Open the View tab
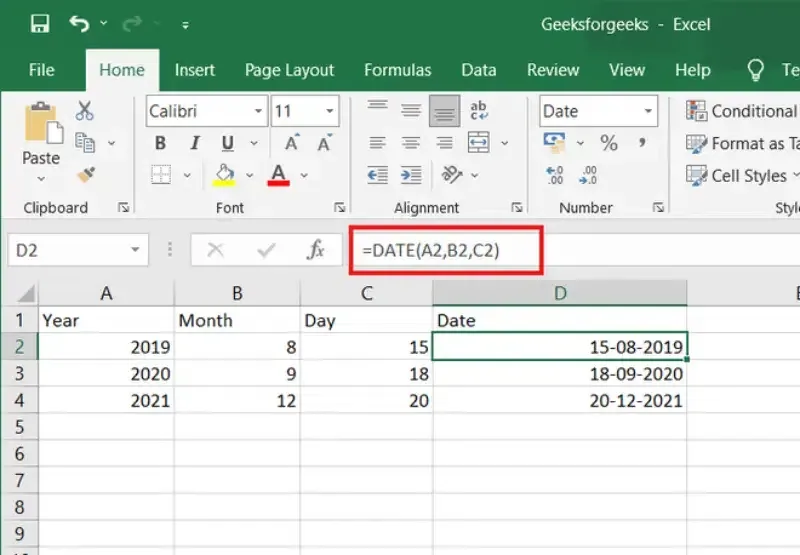This screenshot has width=800, height=555. tap(627, 70)
